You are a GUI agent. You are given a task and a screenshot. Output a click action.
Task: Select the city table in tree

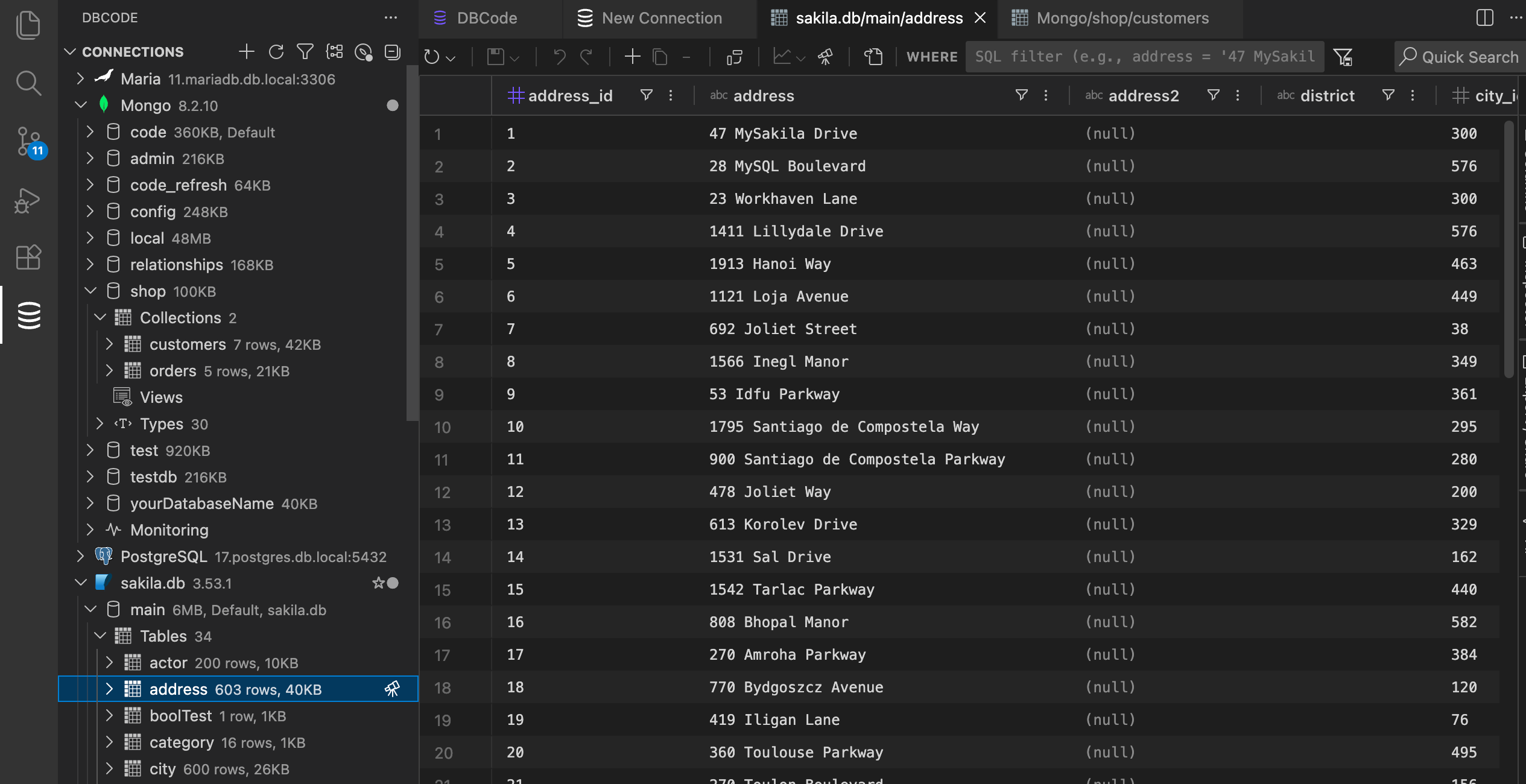pyautogui.click(x=238, y=768)
